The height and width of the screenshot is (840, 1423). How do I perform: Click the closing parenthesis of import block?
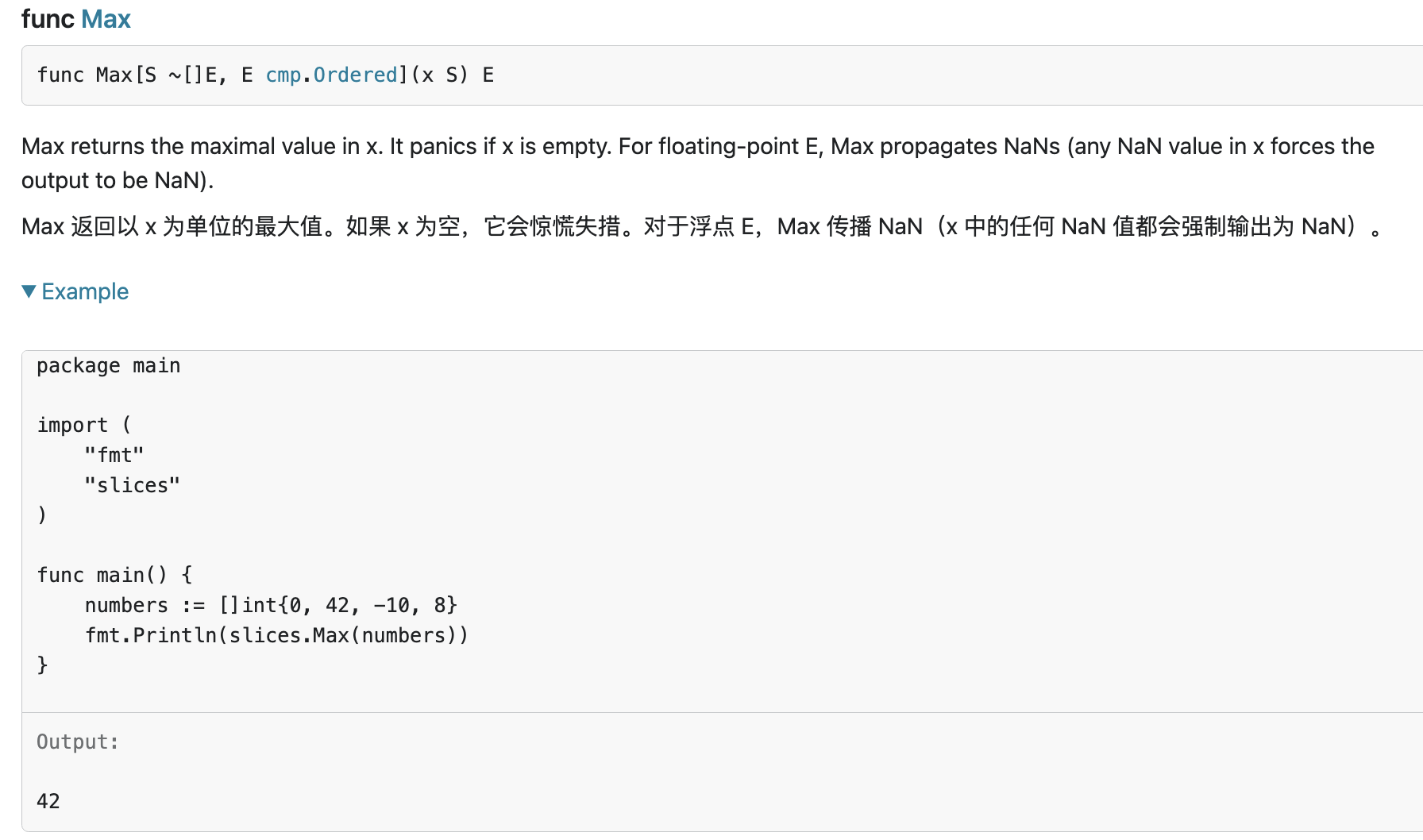coord(42,515)
